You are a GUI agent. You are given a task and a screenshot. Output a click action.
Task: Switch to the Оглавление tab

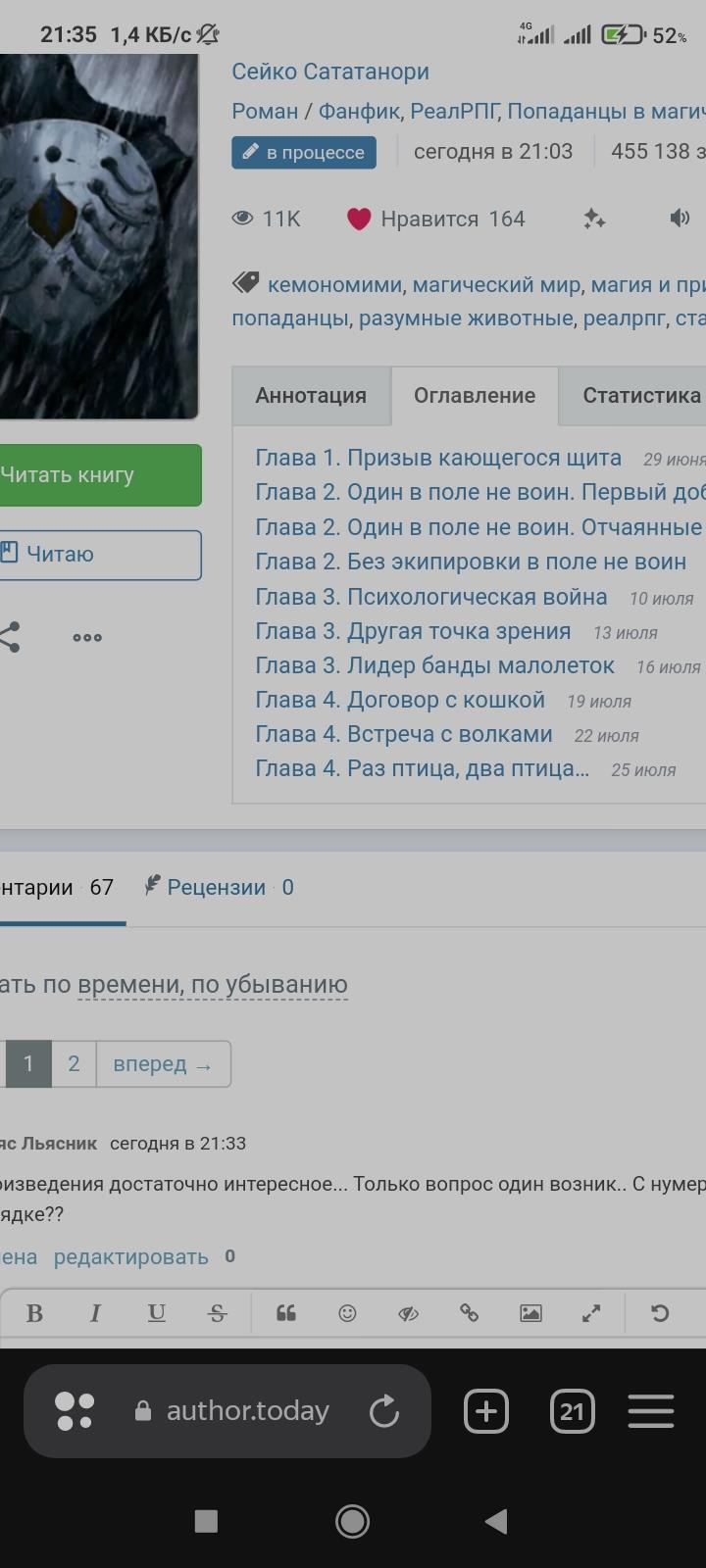coord(475,396)
